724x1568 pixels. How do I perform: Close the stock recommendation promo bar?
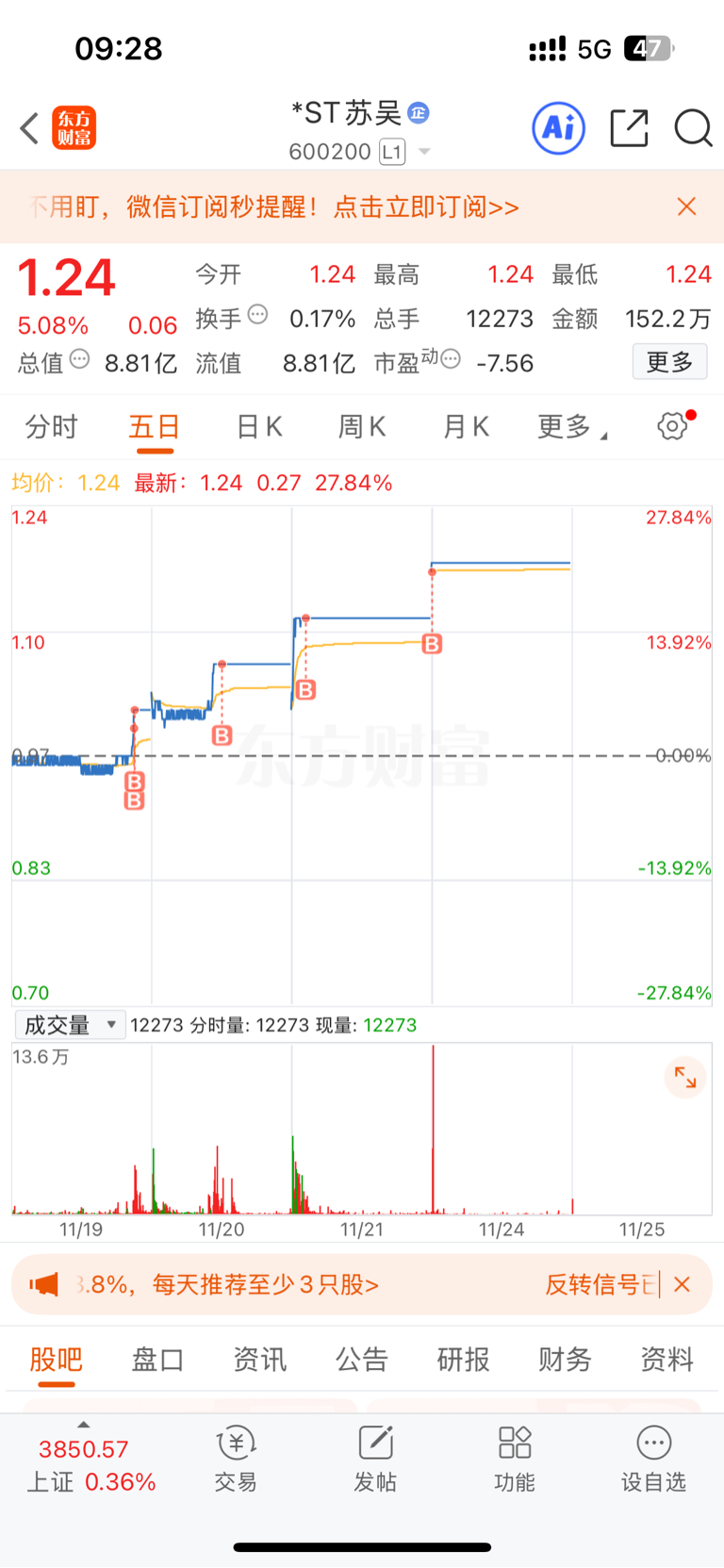(x=683, y=1284)
